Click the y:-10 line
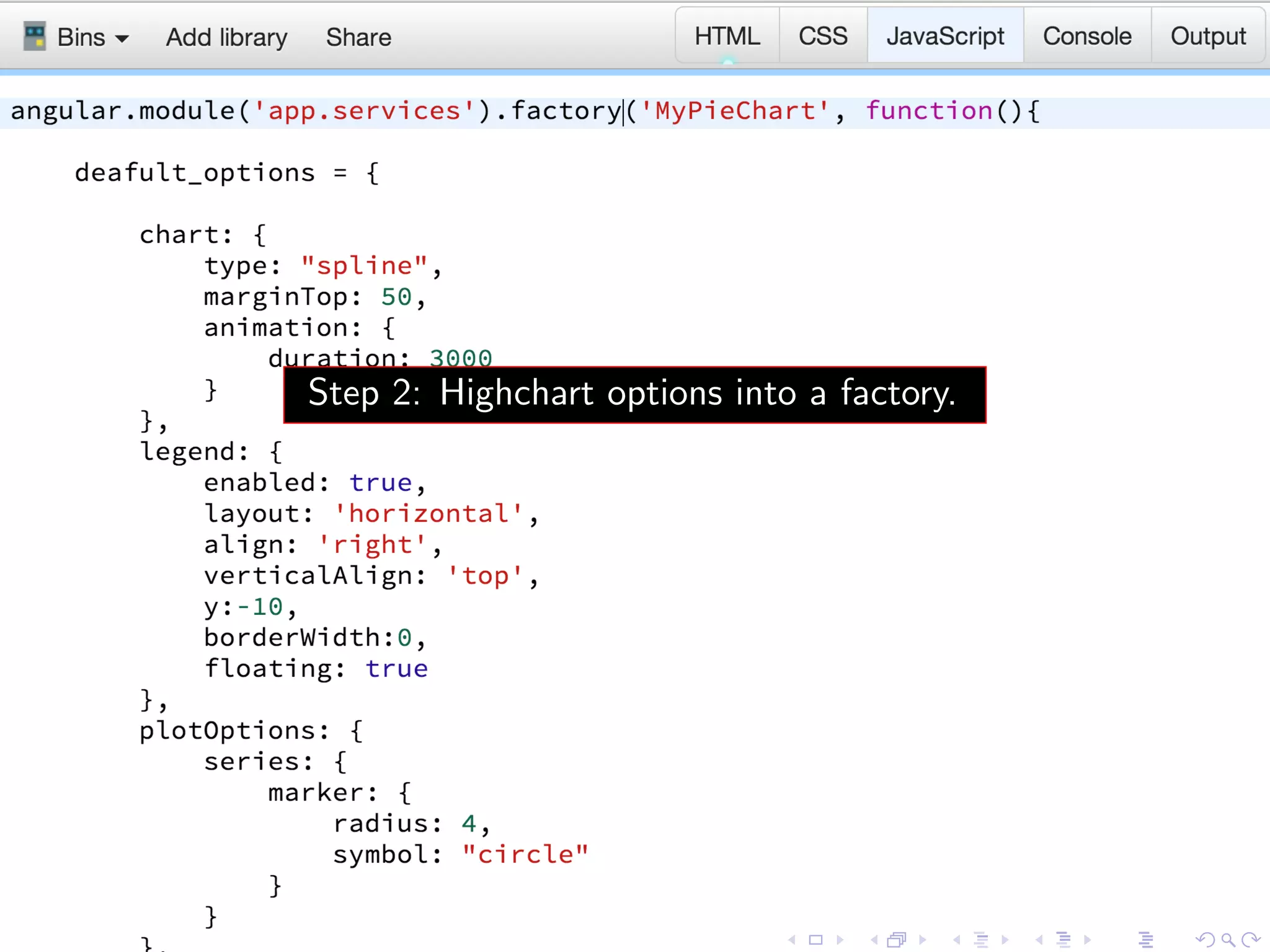The image size is (1270, 952). click(x=250, y=607)
